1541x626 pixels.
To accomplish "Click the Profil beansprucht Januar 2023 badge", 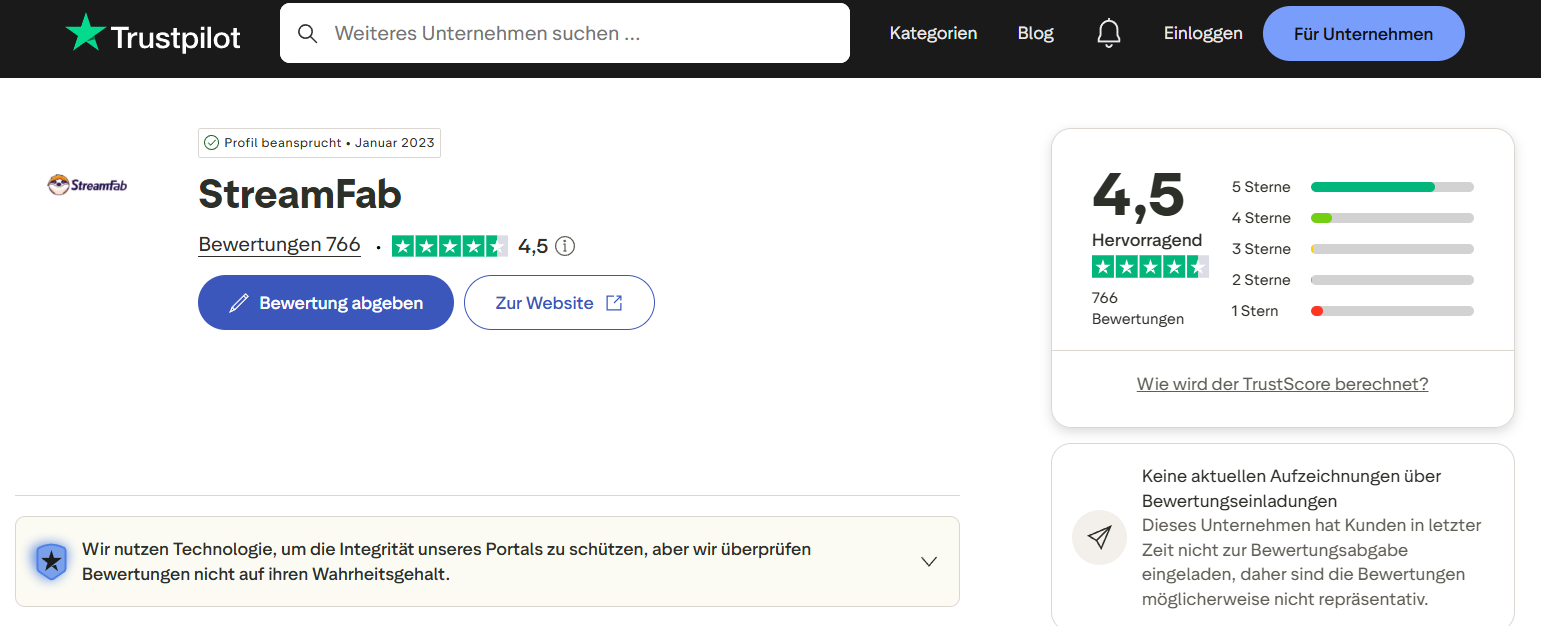I will point(319,143).
